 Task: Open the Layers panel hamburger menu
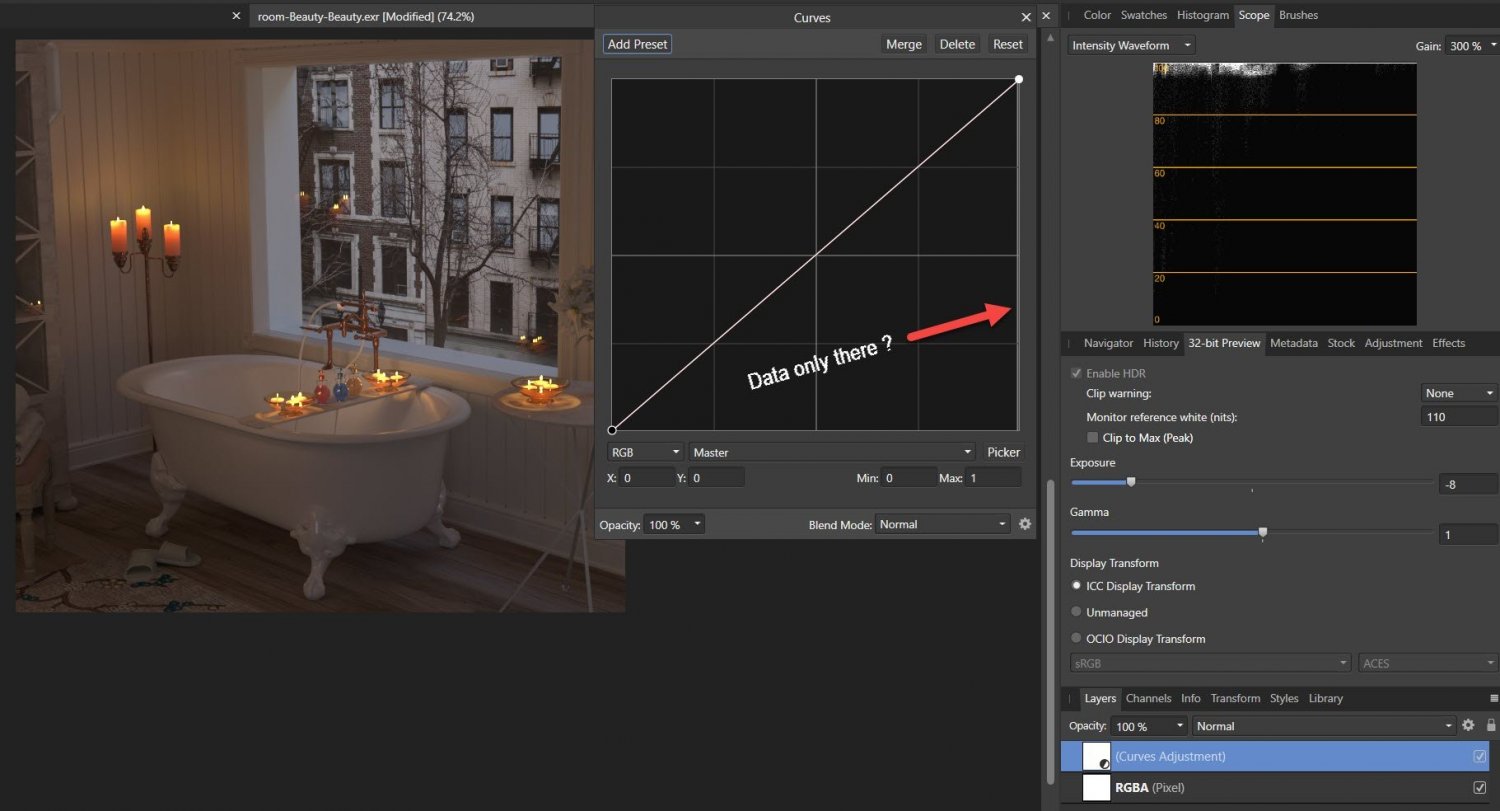point(1493,698)
